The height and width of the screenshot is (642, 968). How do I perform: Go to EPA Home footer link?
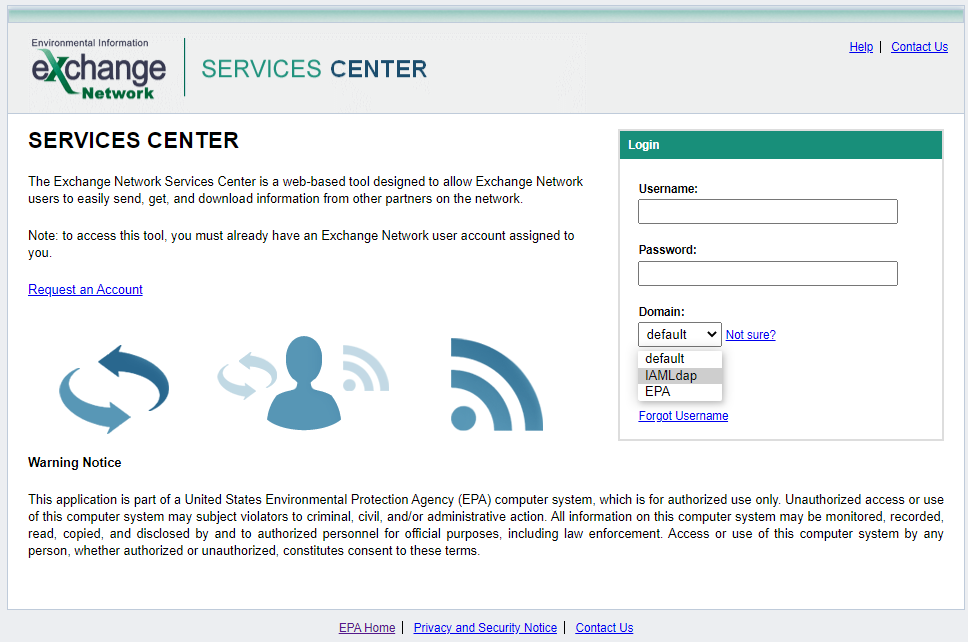367,628
